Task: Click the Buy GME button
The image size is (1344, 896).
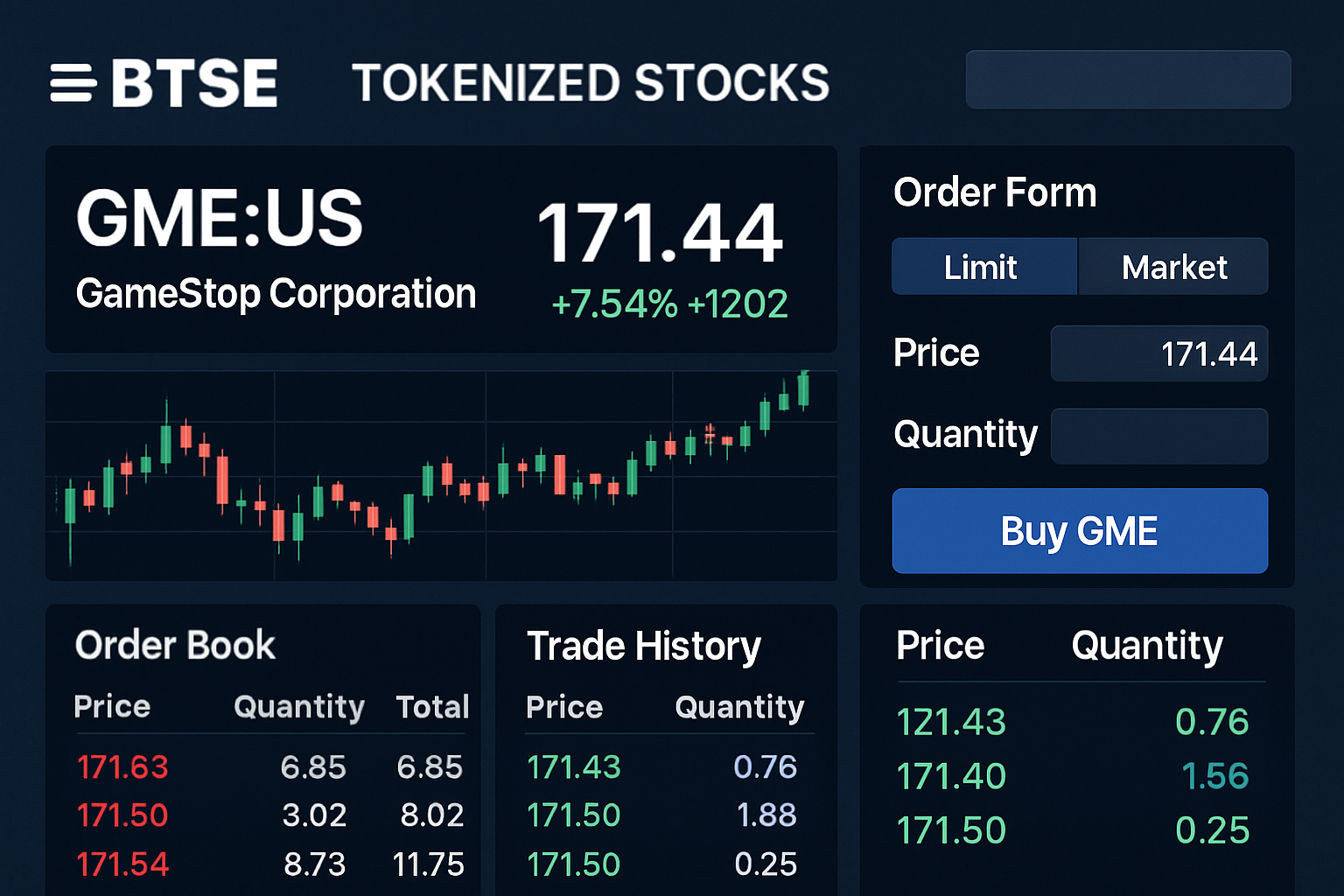Action: (1079, 530)
